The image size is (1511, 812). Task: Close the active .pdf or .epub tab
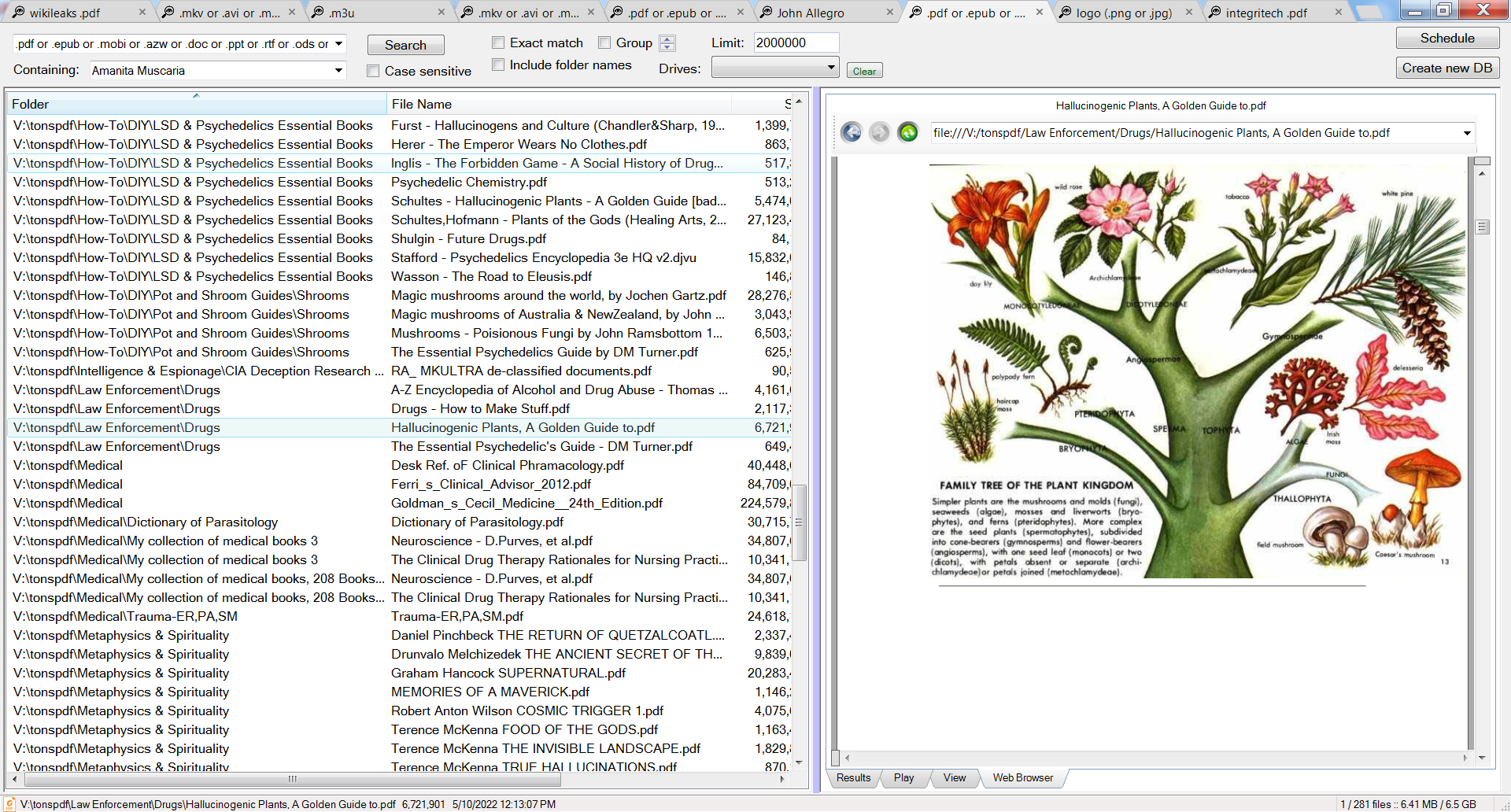tap(1039, 12)
